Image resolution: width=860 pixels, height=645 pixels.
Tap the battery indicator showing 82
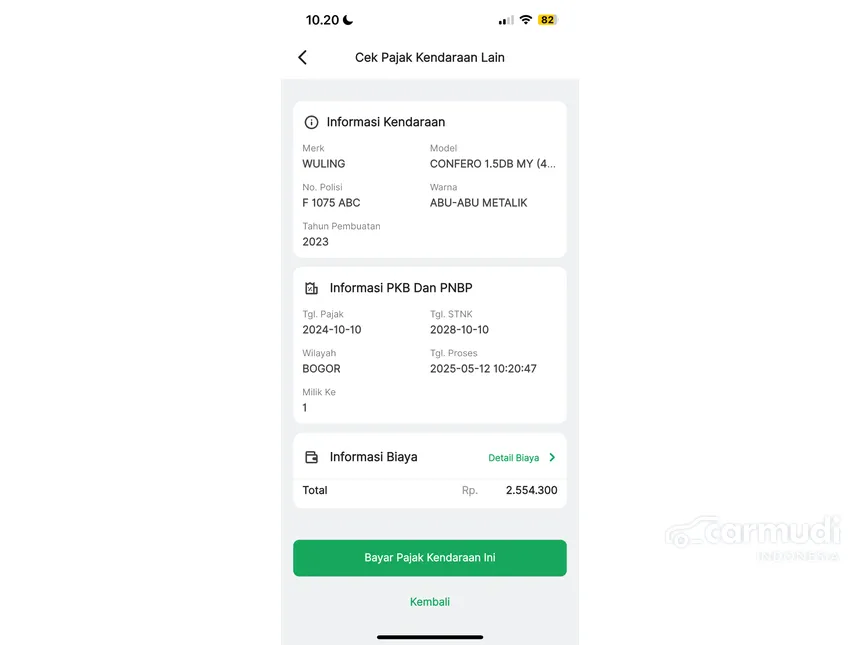547,20
